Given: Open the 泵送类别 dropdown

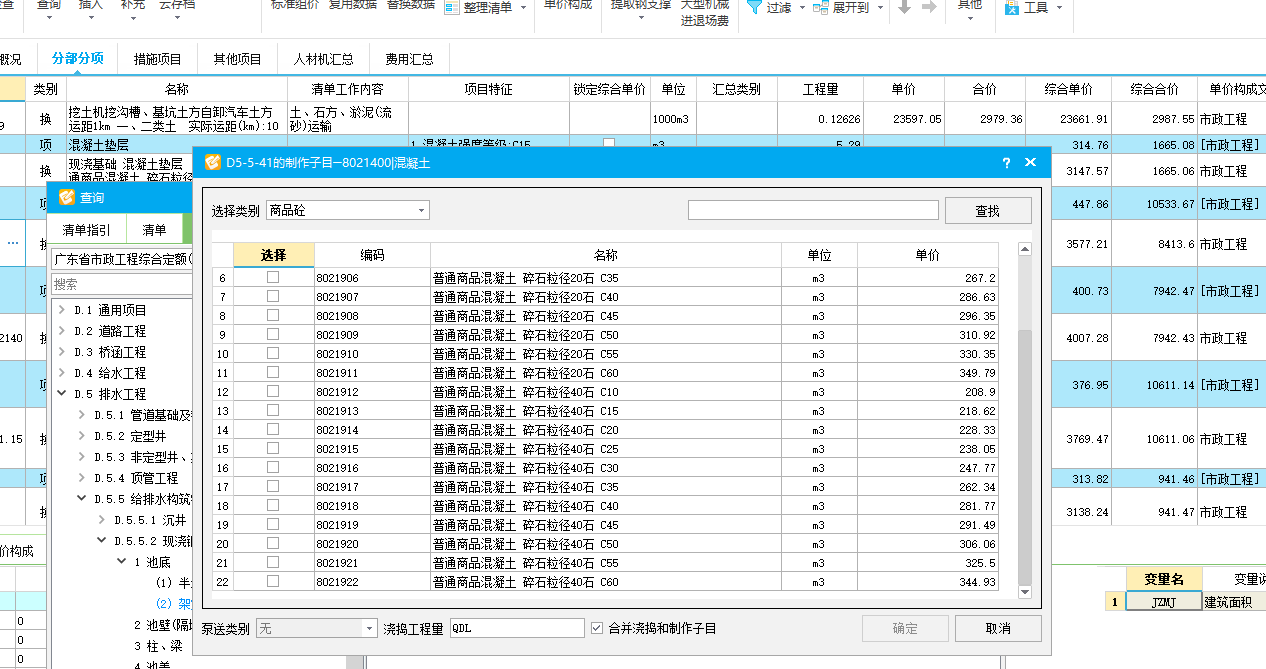Looking at the screenshot, I should [368, 628].
